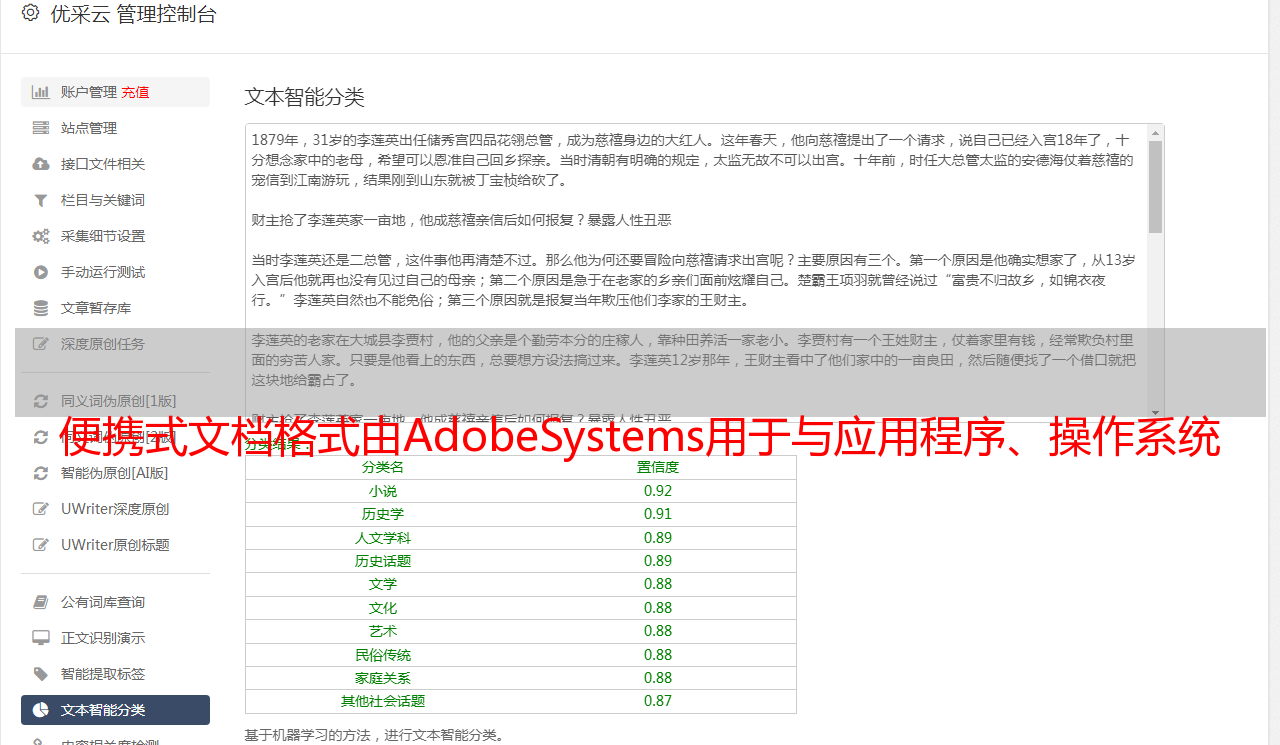Viewport: 1280px width, 745px height.
Task: Click the red 充值 recharge link
Action: pyautogui.click(x=135, y=92)
